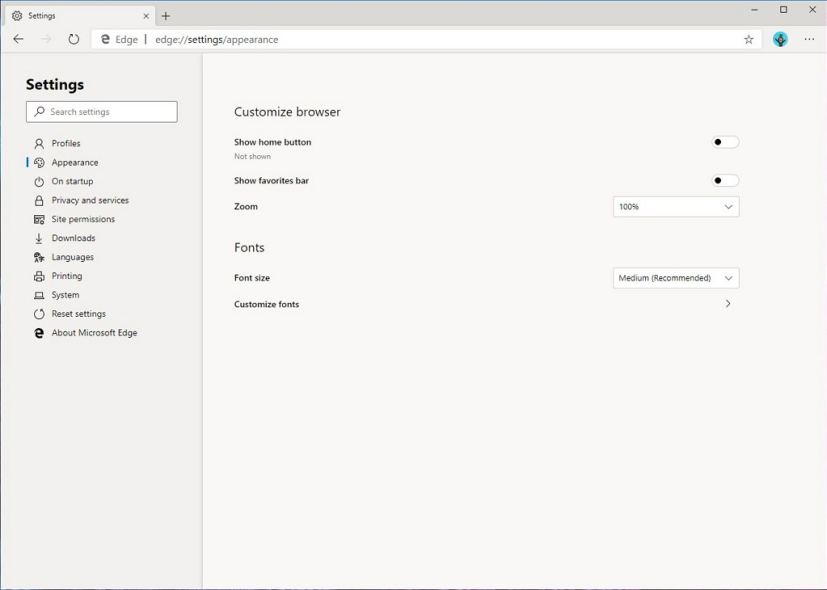Open the Zoom 100% dropdown
This screenshot has width=827, height=590.
coord(676,207)
